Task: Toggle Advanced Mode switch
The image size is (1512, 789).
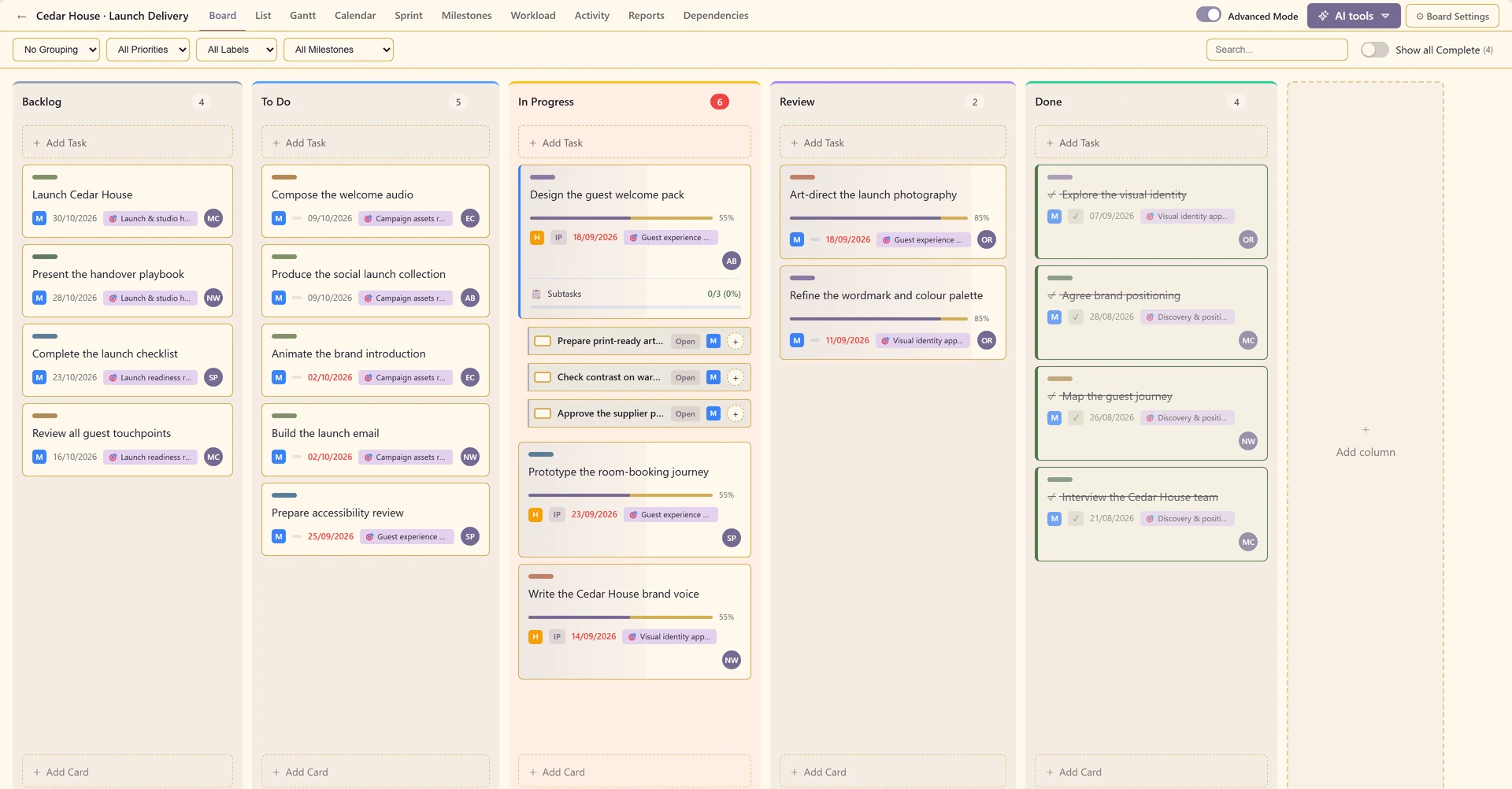Action: tap(1209, 15)
